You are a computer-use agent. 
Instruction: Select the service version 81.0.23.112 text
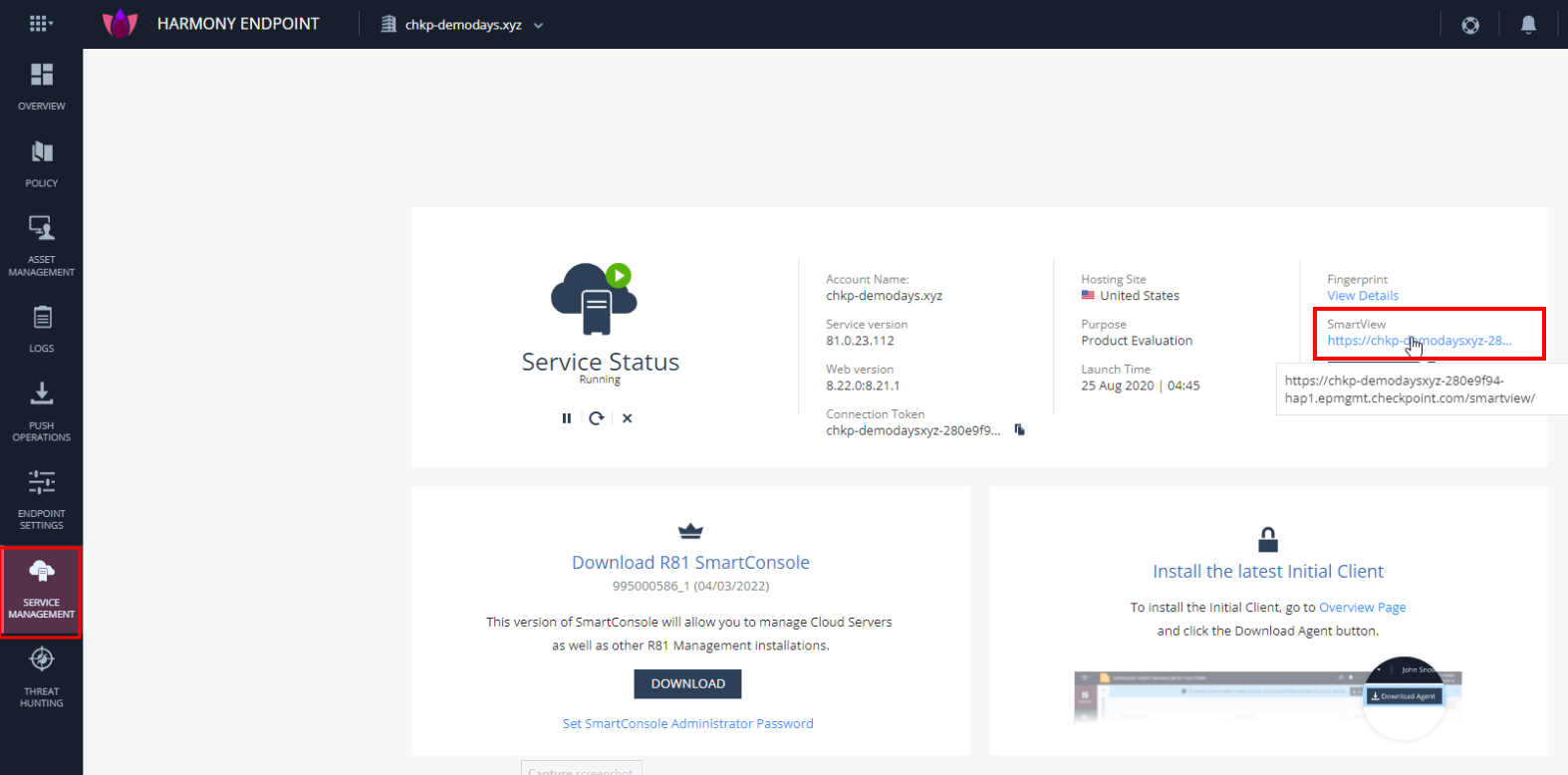[860, 341]
